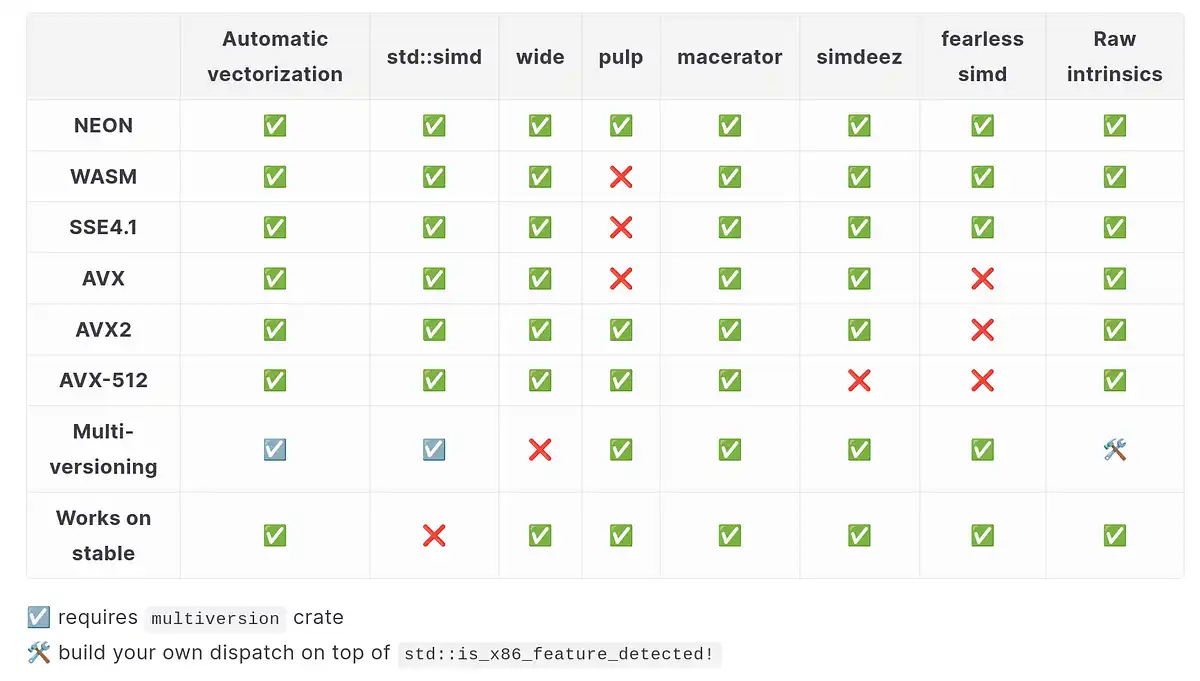Viewport: 1200px width, 681px height.
Task: Click green check for macerator NEON
Action: [x=730, y=125]
